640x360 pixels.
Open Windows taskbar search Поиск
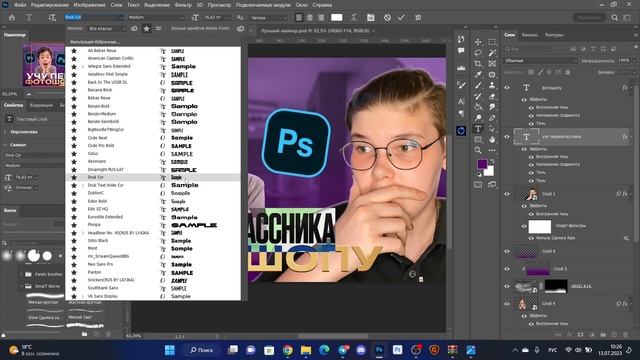click(202, 350)
